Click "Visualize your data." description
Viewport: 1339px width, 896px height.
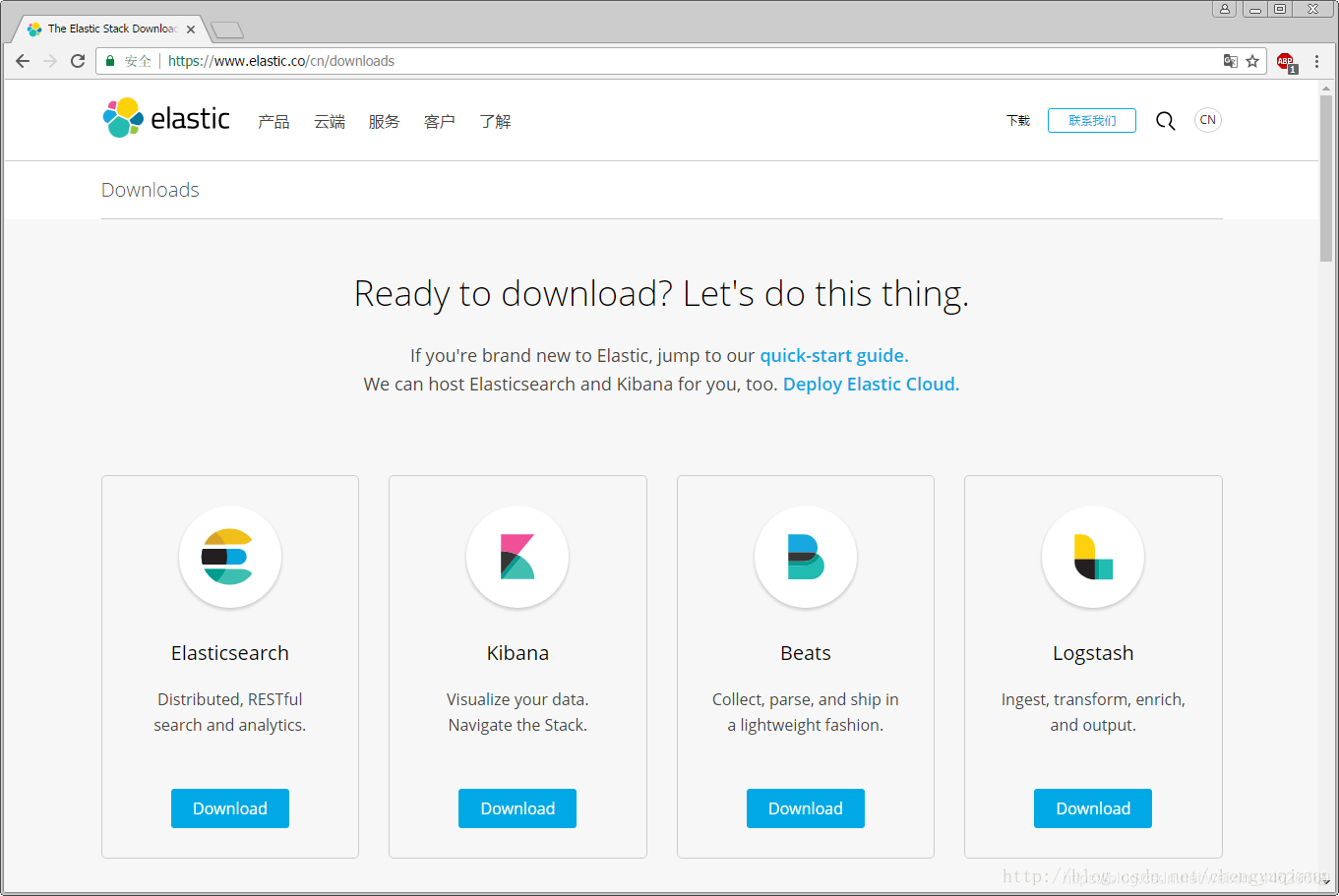click(517, 699)
